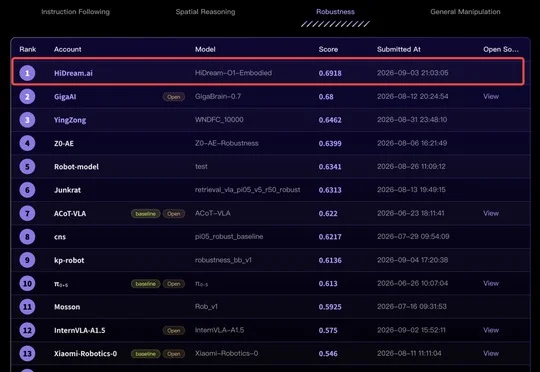Click the rank 12 badge icon

[27, 330]
